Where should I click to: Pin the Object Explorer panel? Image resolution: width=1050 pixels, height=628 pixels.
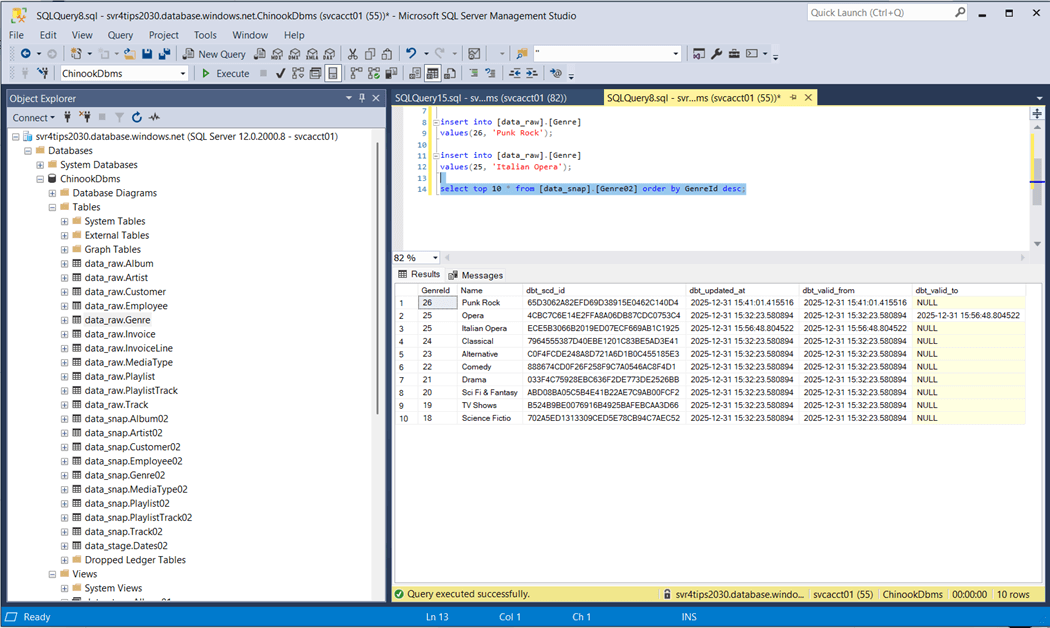pos(362,98)
